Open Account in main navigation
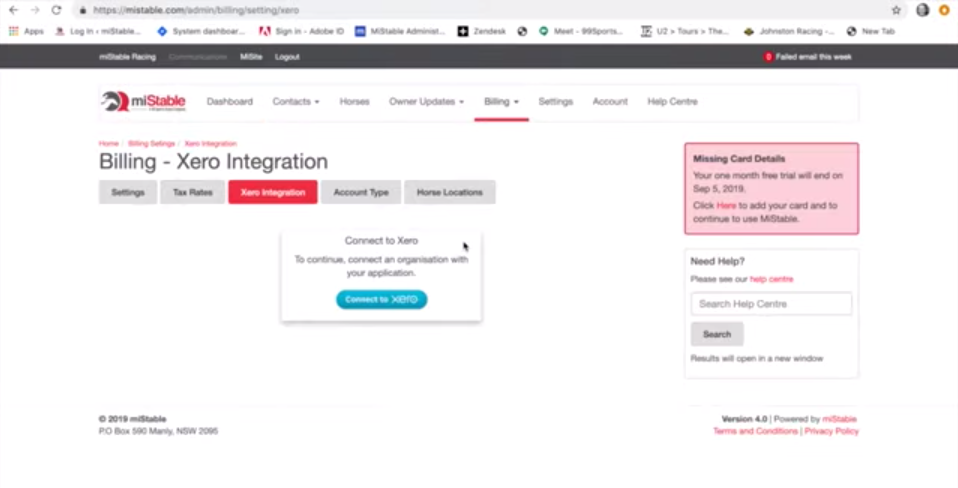 click(610, 101)
